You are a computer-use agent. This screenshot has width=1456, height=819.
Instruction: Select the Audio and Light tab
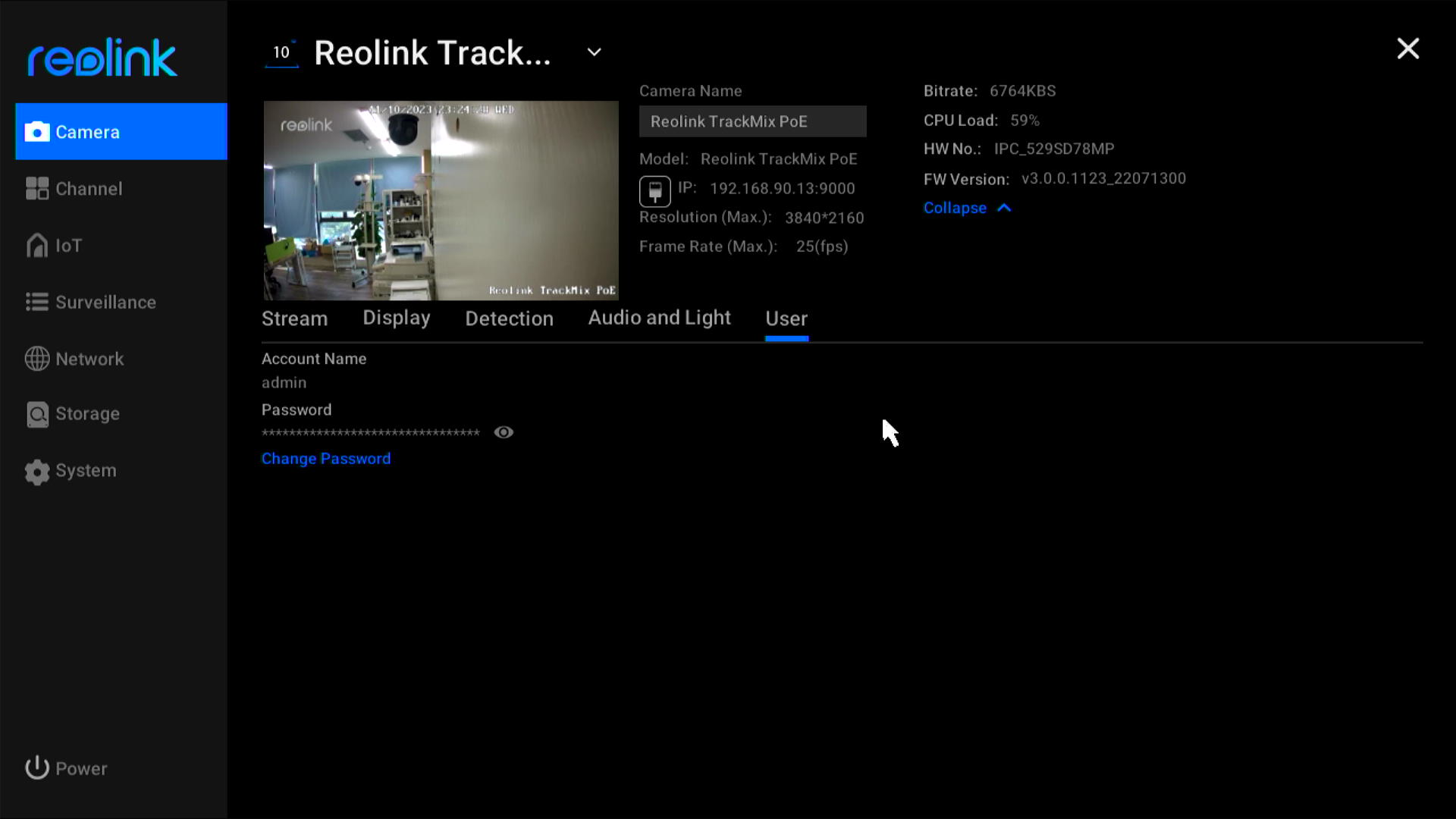(659, 318)
